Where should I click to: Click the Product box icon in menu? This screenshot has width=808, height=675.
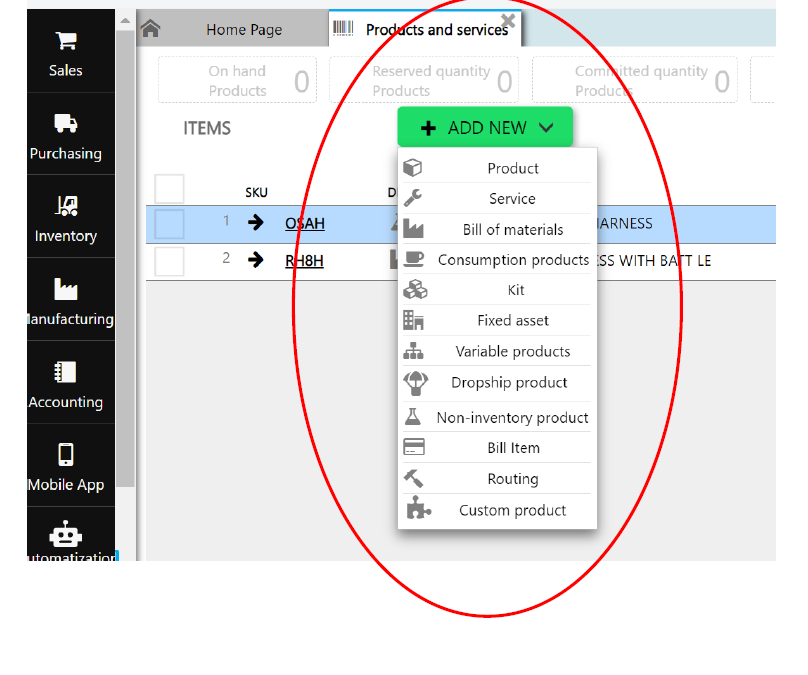(413, 167)
